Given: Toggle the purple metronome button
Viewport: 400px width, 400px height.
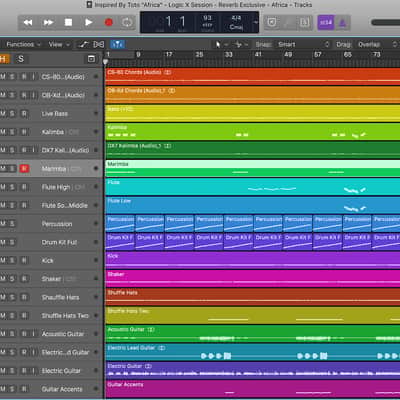Looking at the screenshot, I should point(342,23).
